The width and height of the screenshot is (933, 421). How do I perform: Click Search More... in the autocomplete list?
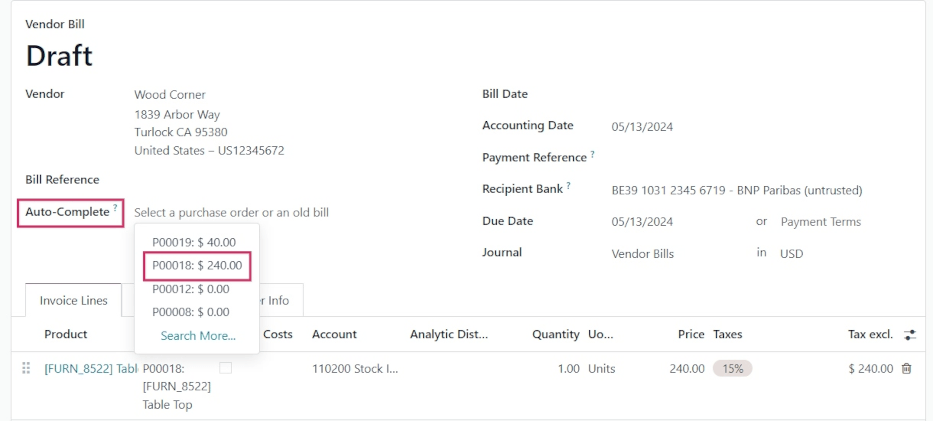[x=198, y=336]
